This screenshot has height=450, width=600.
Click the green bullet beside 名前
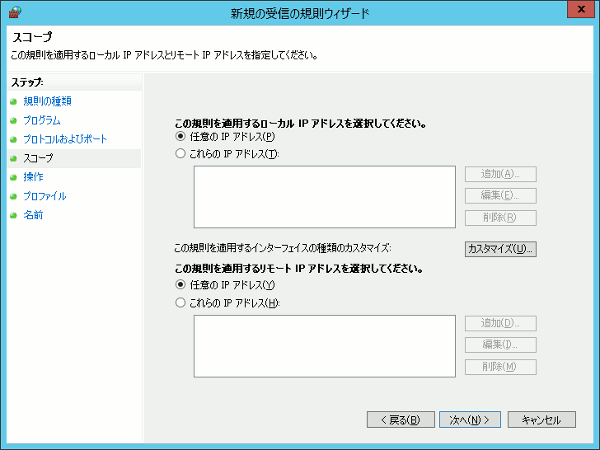(14, 215)
